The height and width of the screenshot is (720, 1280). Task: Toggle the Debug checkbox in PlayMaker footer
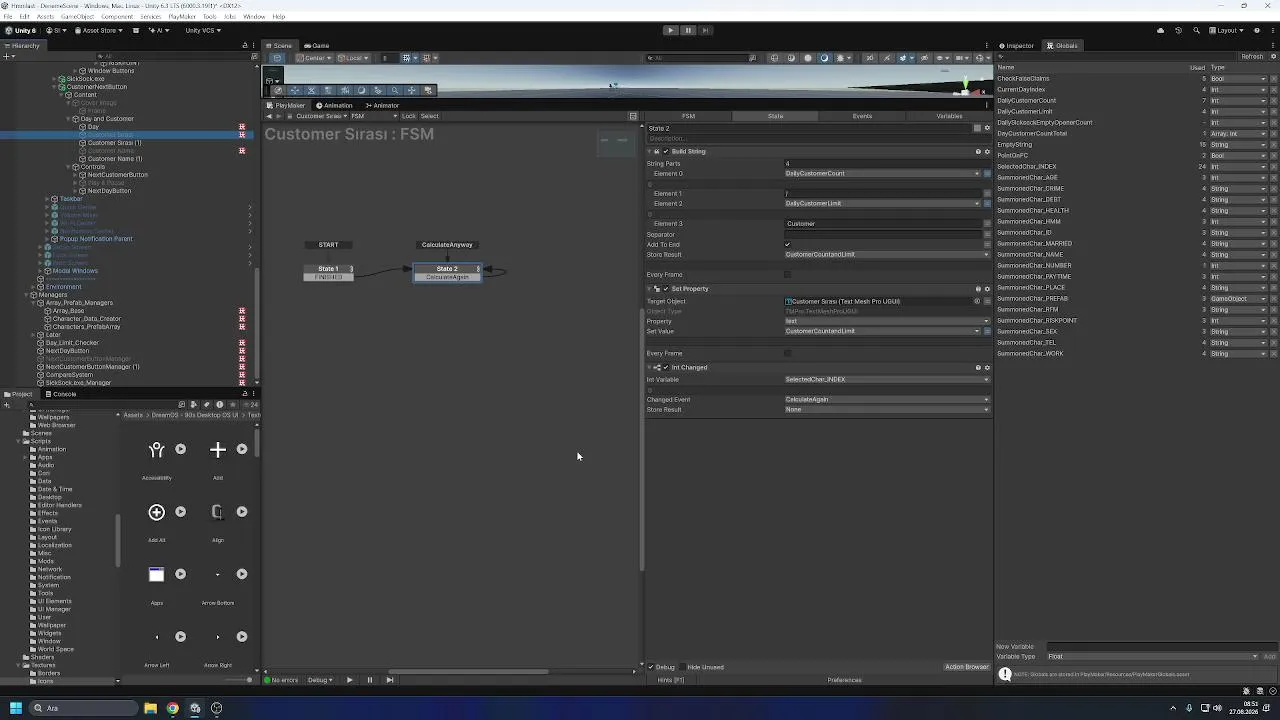pos(651,667)
